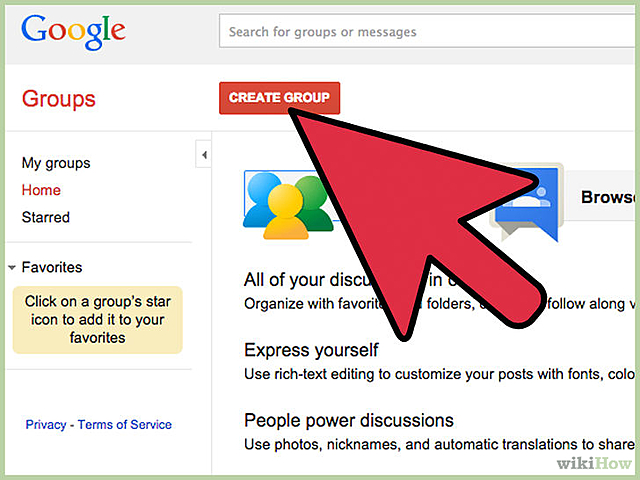Click the favorites star hint box
This screenshot has height=480, width=640.
(x=98, y=320)
